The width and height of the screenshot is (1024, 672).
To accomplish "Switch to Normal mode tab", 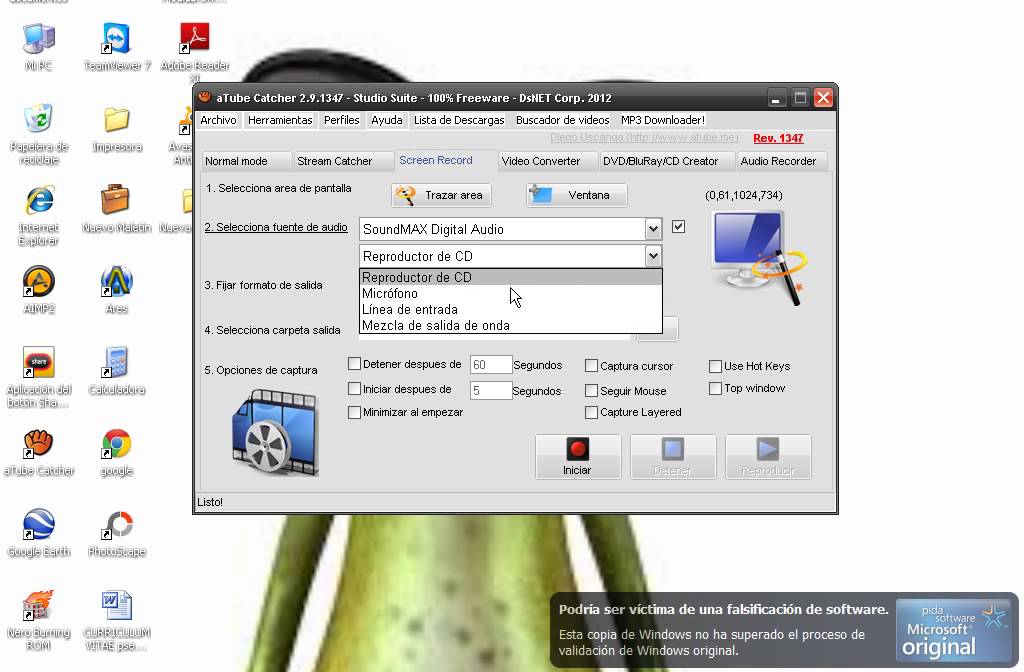I will (x=246, y=161).
